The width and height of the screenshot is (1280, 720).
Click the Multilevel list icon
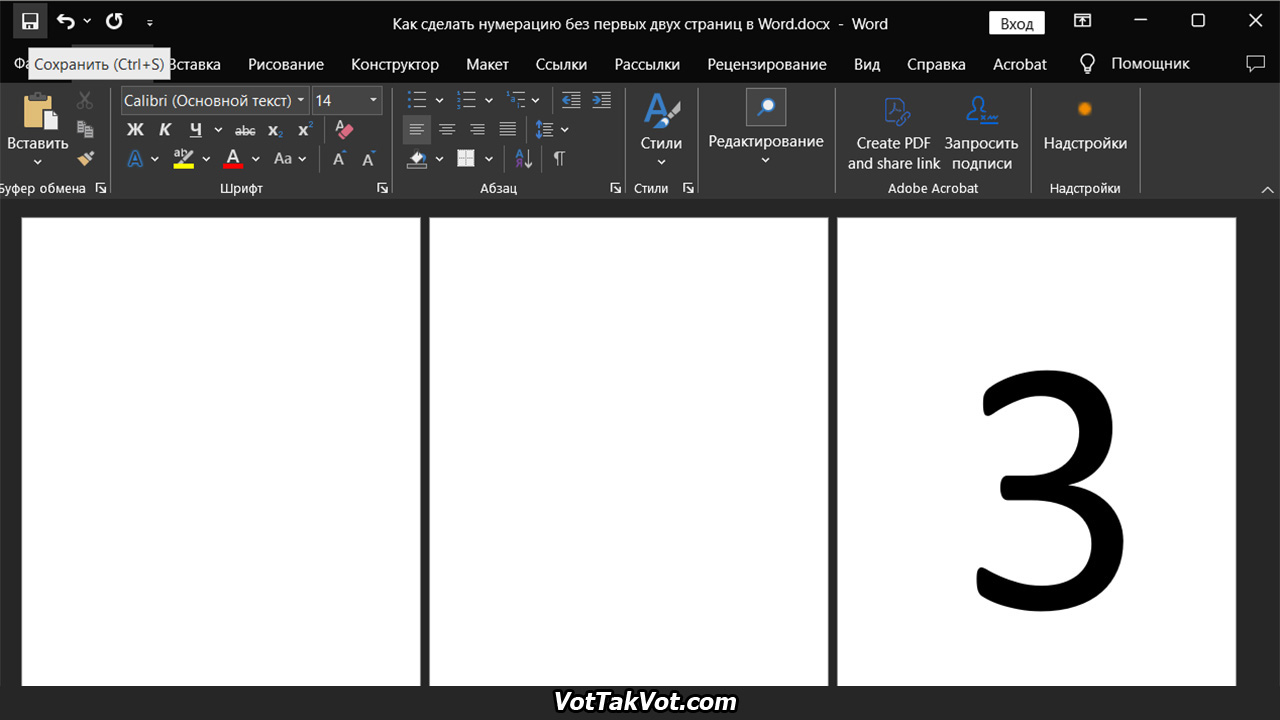coord(516,100)
